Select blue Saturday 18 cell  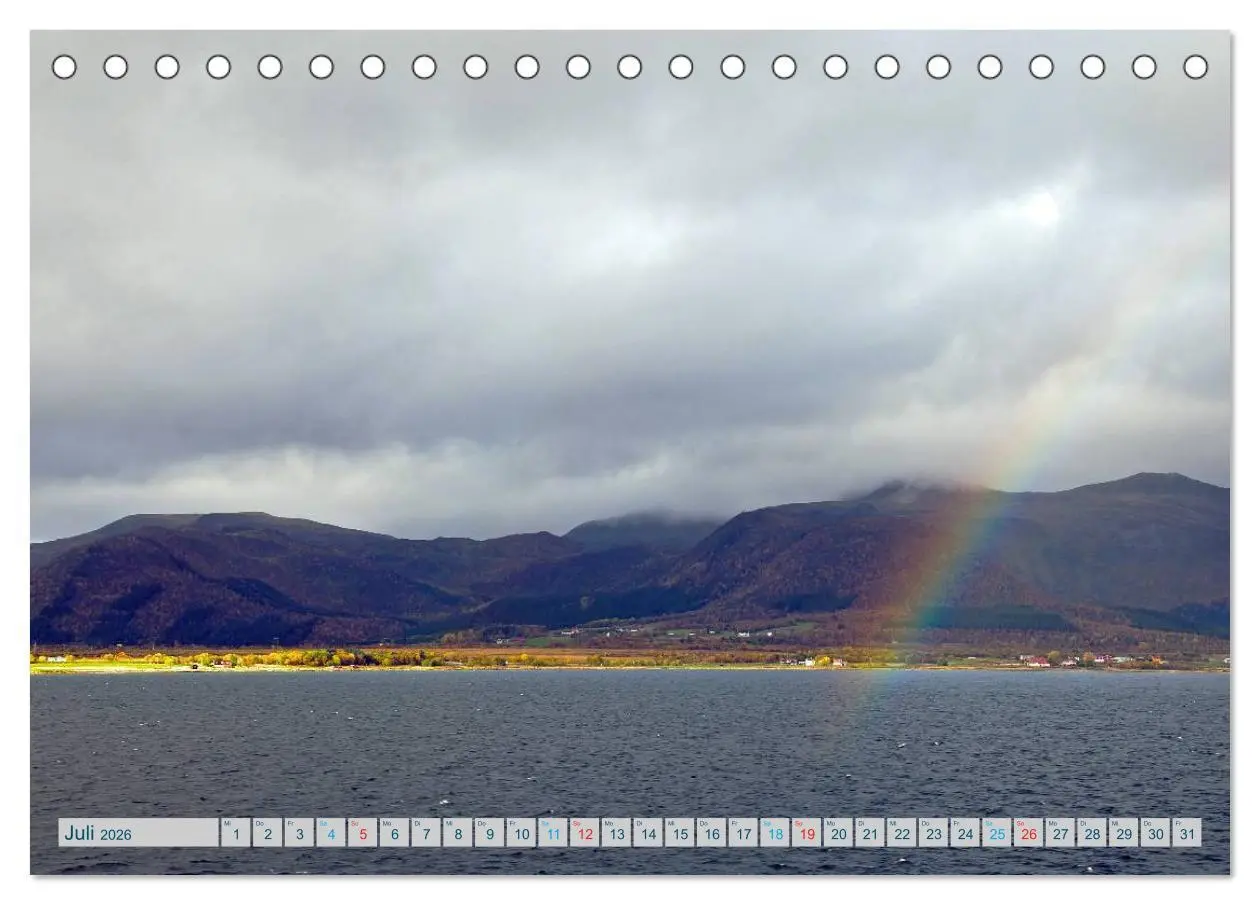coord(775,832)
